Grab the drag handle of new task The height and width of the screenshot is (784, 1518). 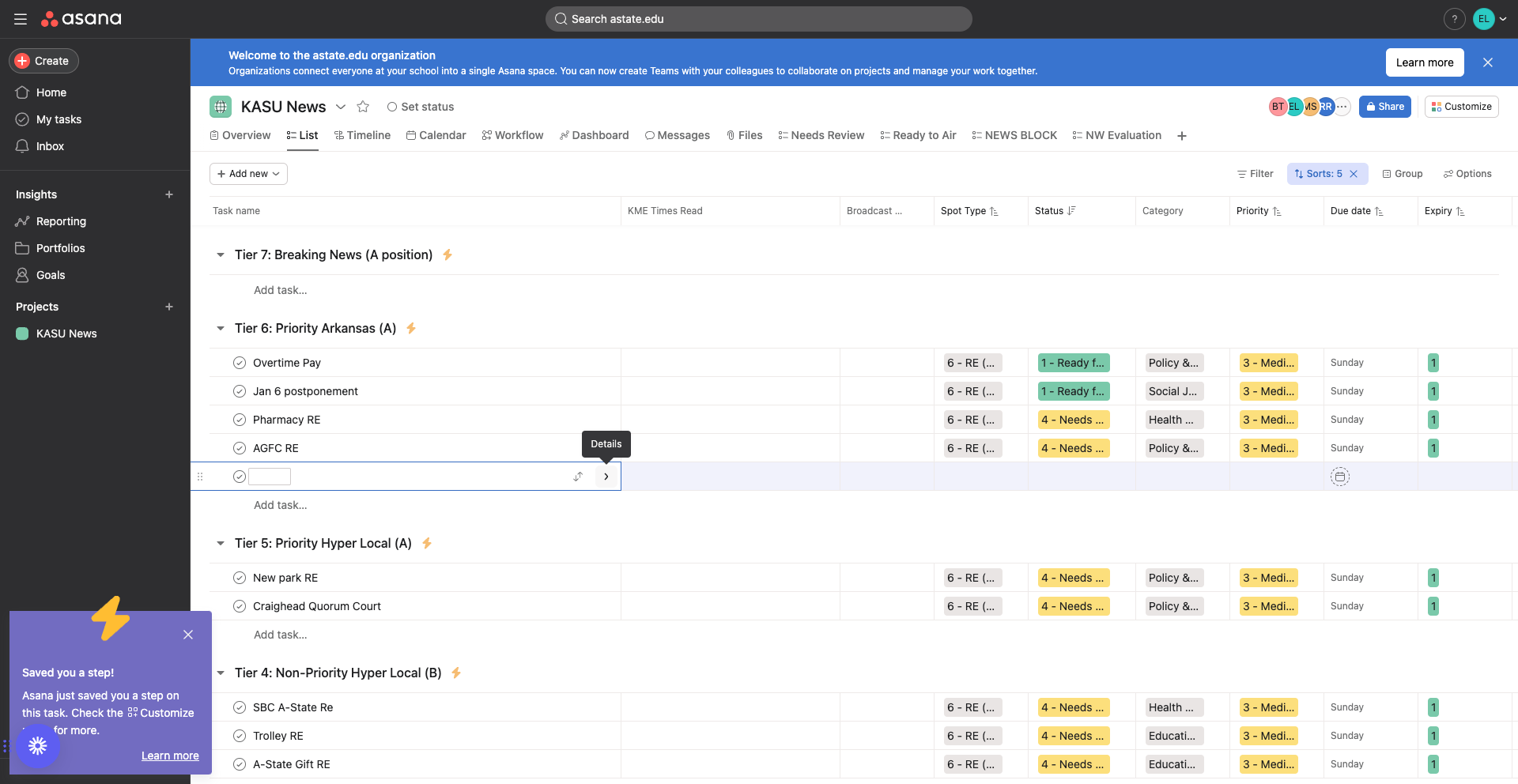click(200, 477)
